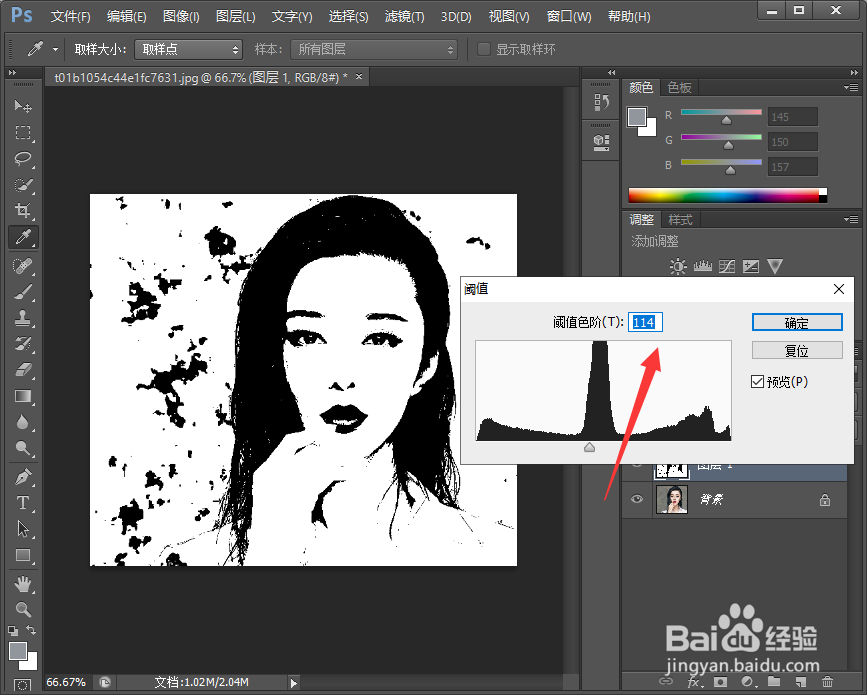Select the Pen tool

pos(23,477)
